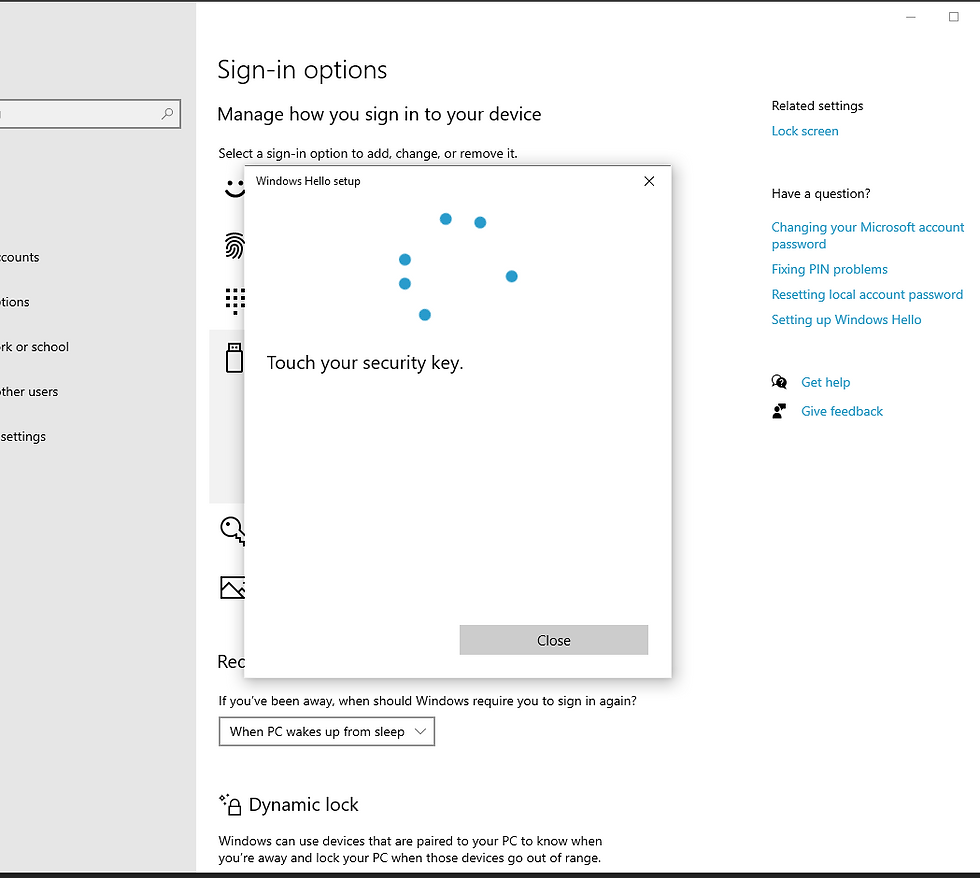Select the 'ccounts' sidebar item

coord(19,257)
